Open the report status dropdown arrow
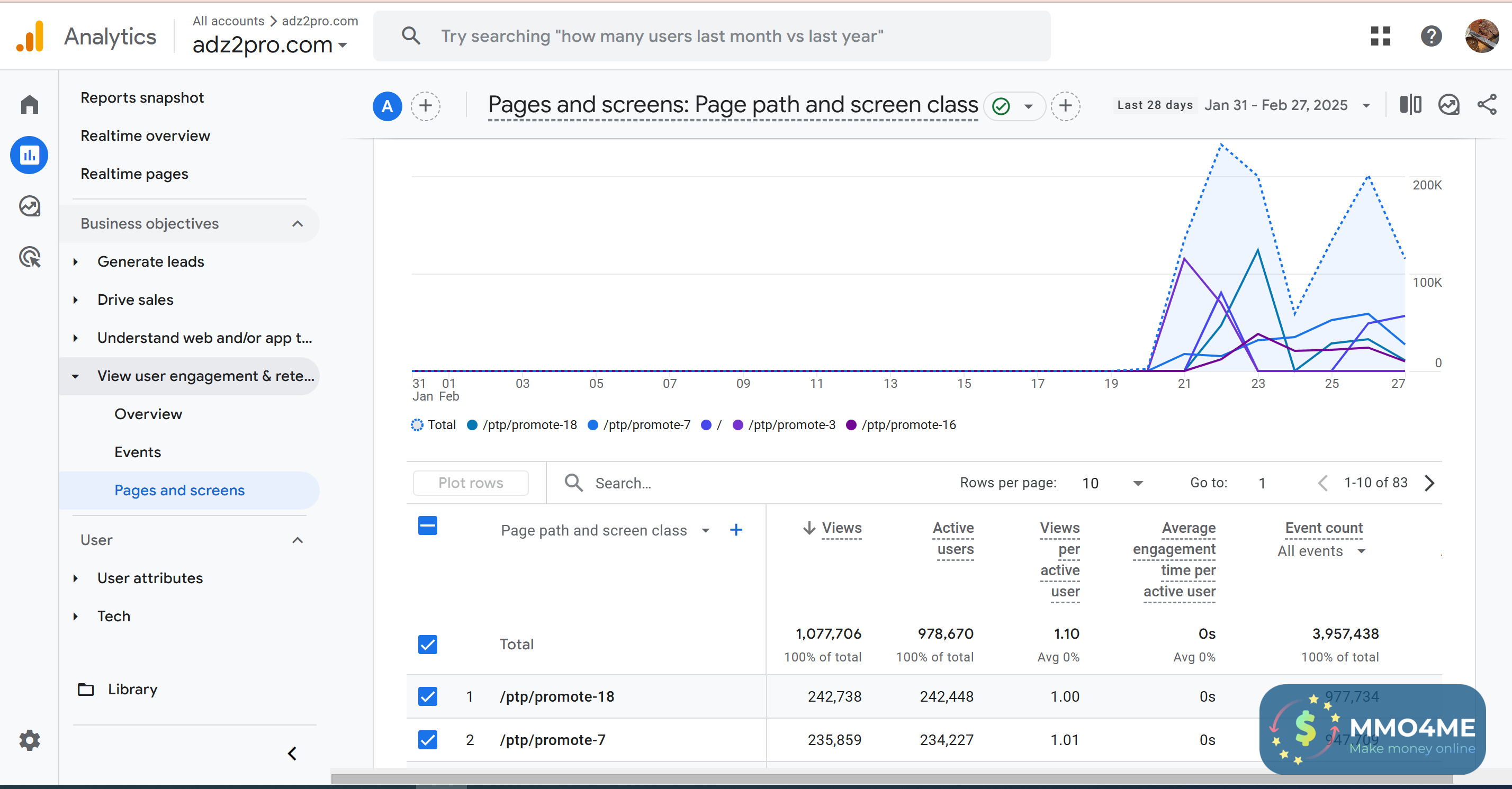The height and width of the screenshot is (789, 1512). 1028,106
